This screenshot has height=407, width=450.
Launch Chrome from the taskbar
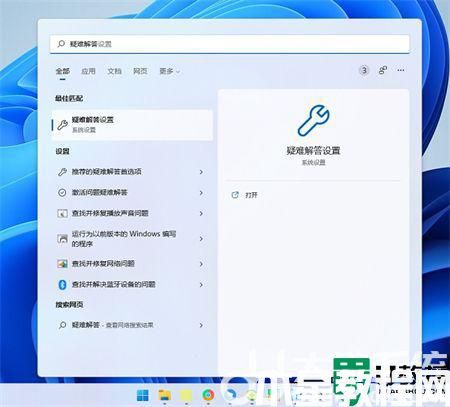click(208, 395)
